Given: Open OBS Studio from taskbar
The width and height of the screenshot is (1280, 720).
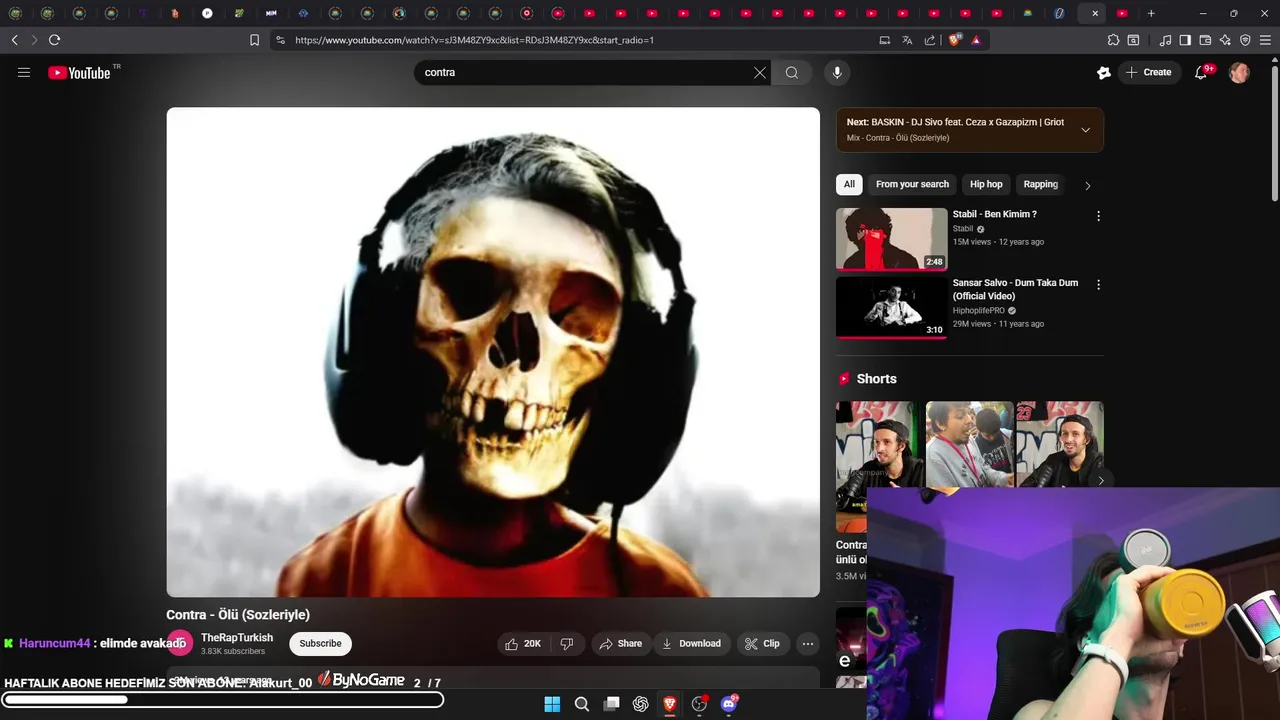Looking at the screenshot, I should (x=700, y=704).
